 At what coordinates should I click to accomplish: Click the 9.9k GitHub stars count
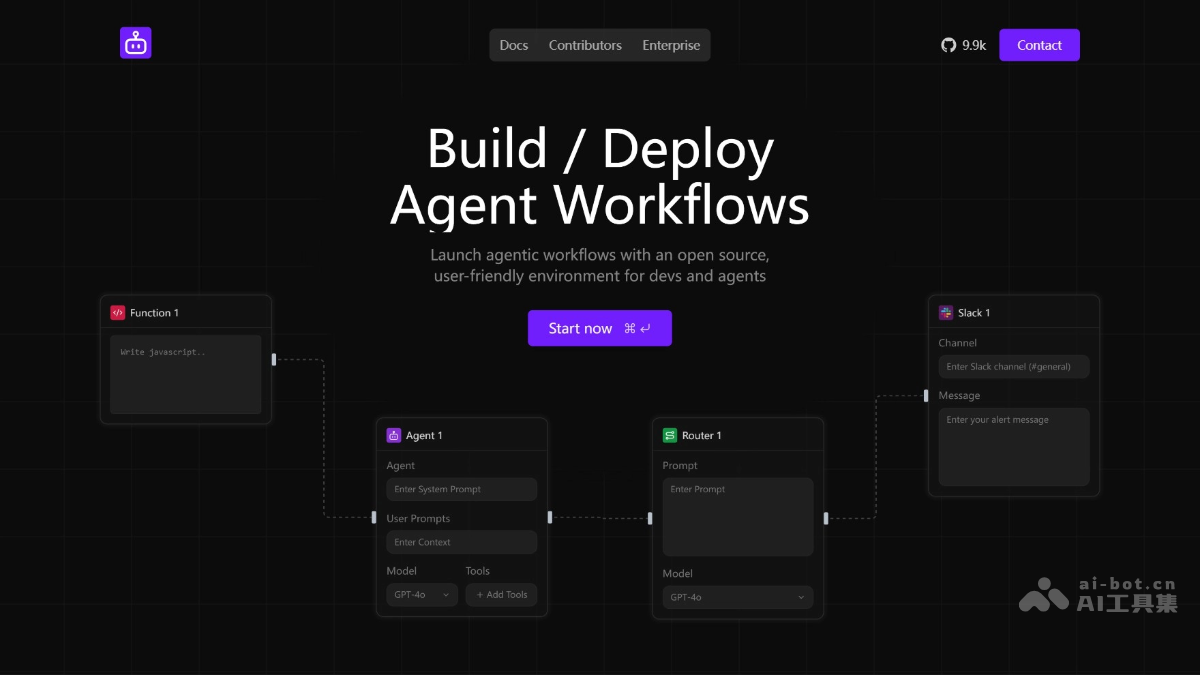973,45
